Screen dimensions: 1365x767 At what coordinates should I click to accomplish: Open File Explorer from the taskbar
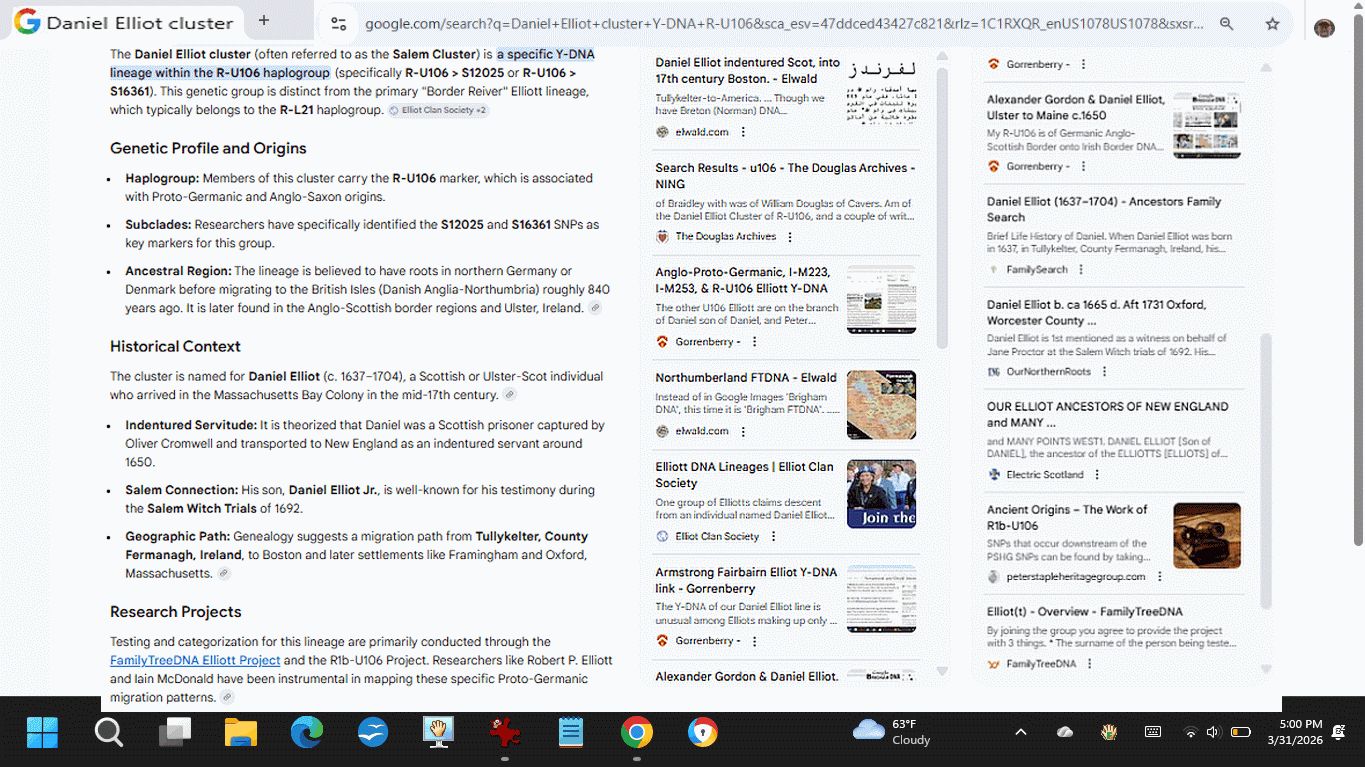point(241,732)
